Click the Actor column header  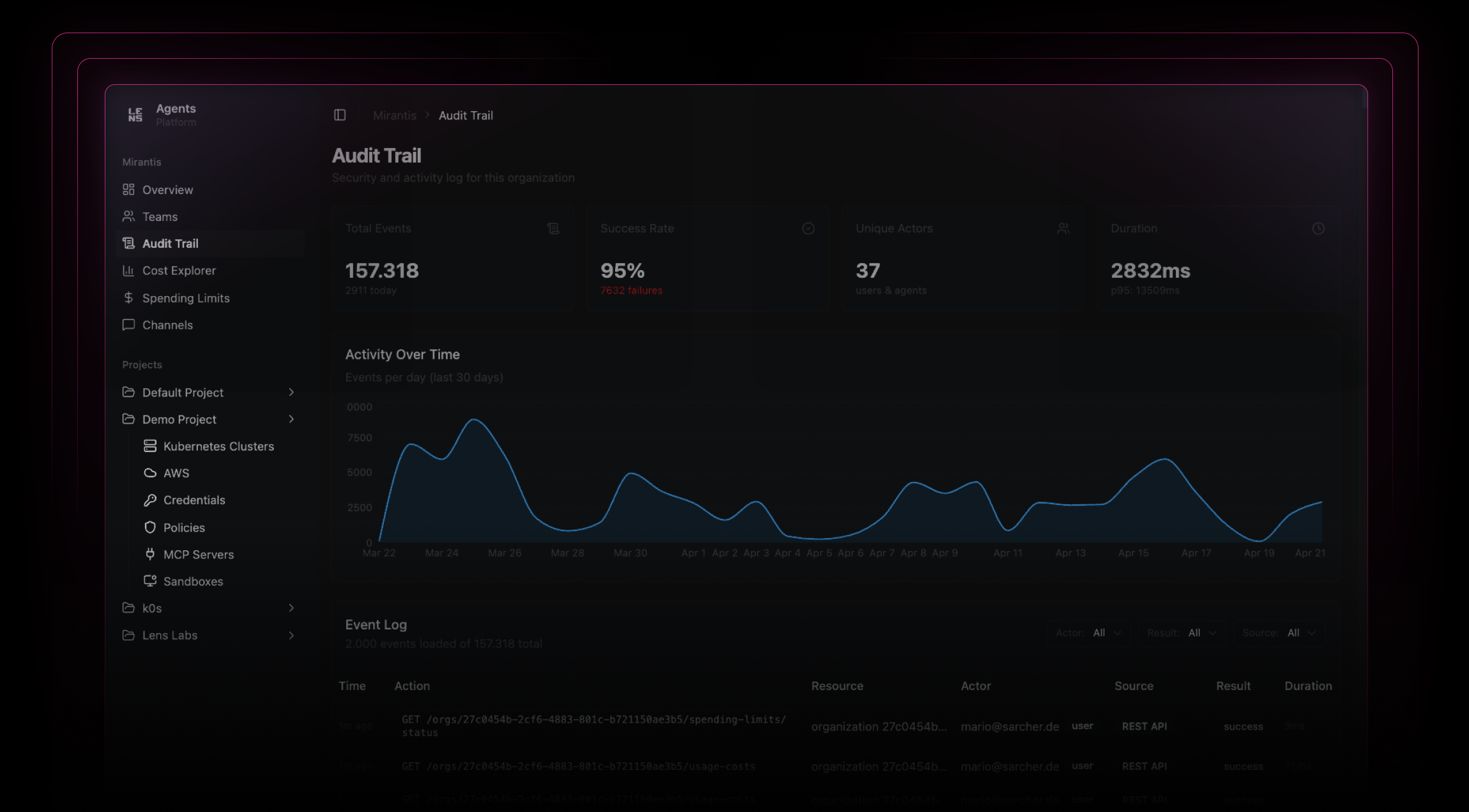coord(976,686)
